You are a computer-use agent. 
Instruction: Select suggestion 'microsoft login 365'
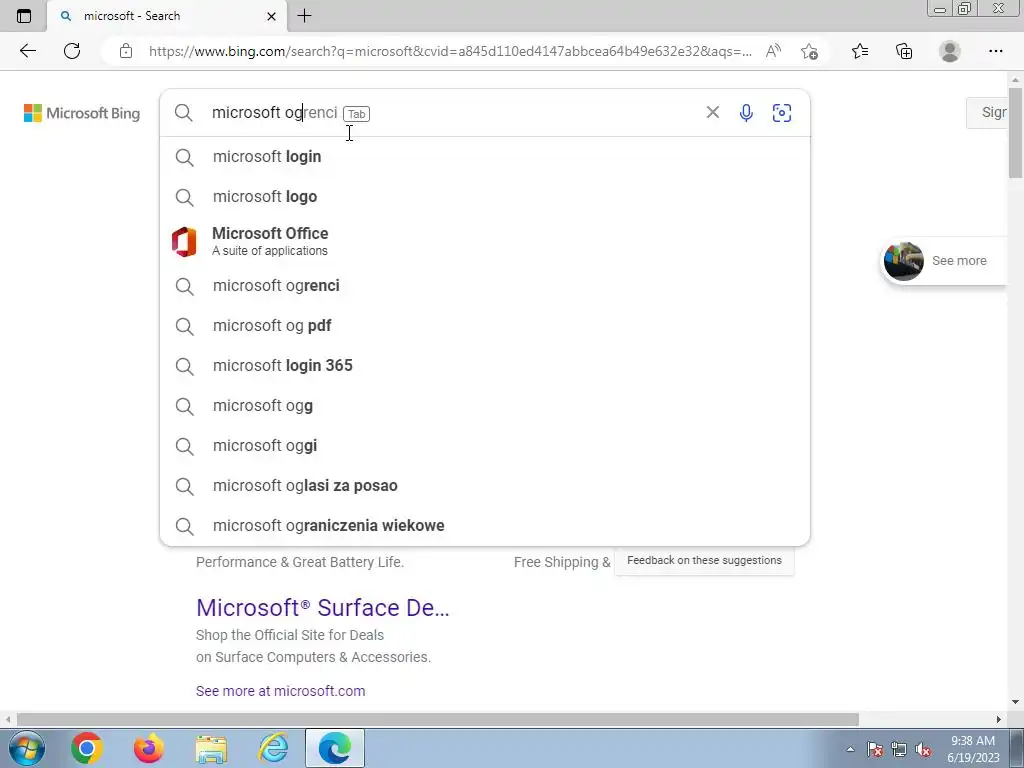[485, 366]
